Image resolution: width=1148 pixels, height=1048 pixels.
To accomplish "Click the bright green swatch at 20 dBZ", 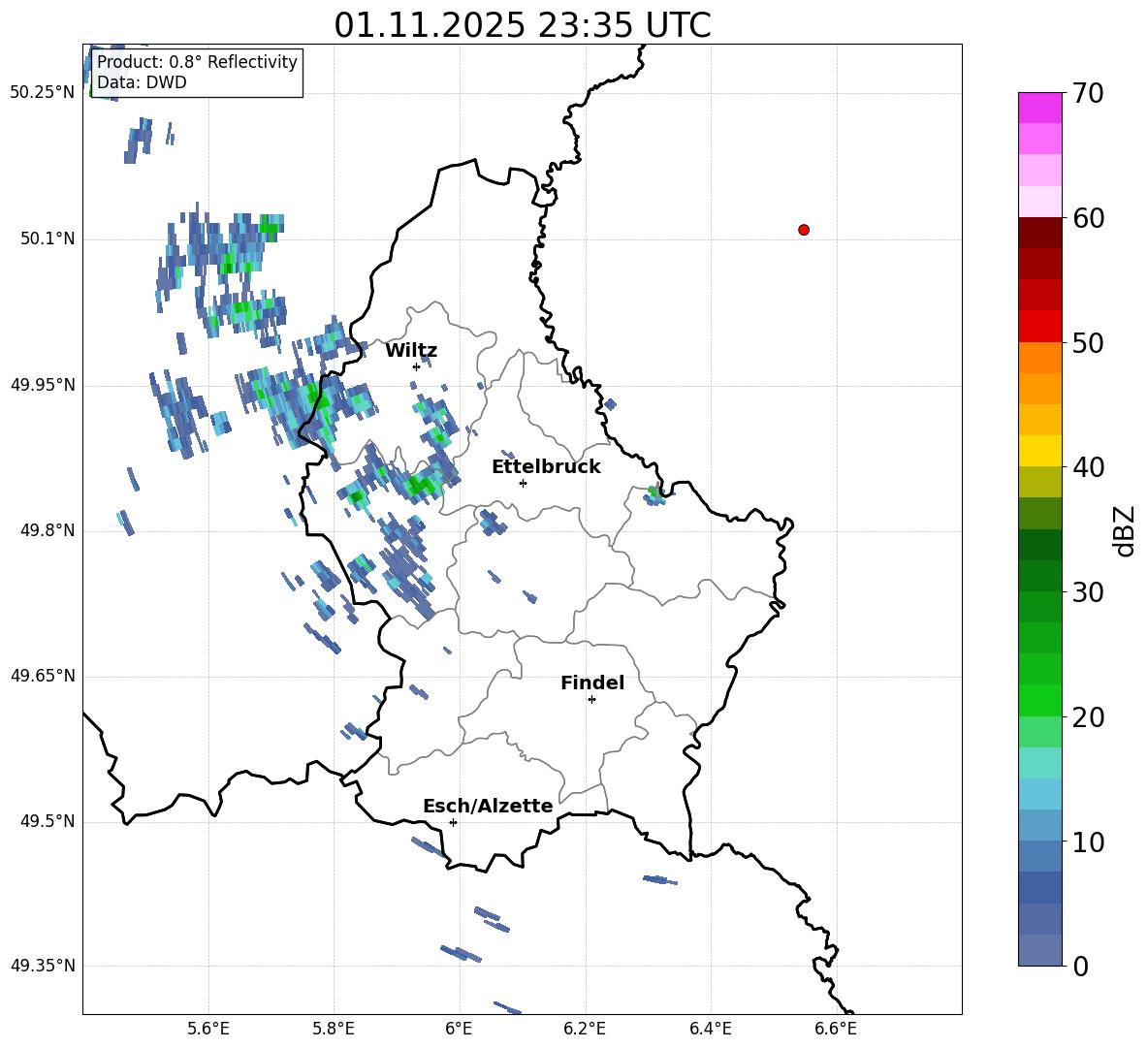I will click(1039, 700).
